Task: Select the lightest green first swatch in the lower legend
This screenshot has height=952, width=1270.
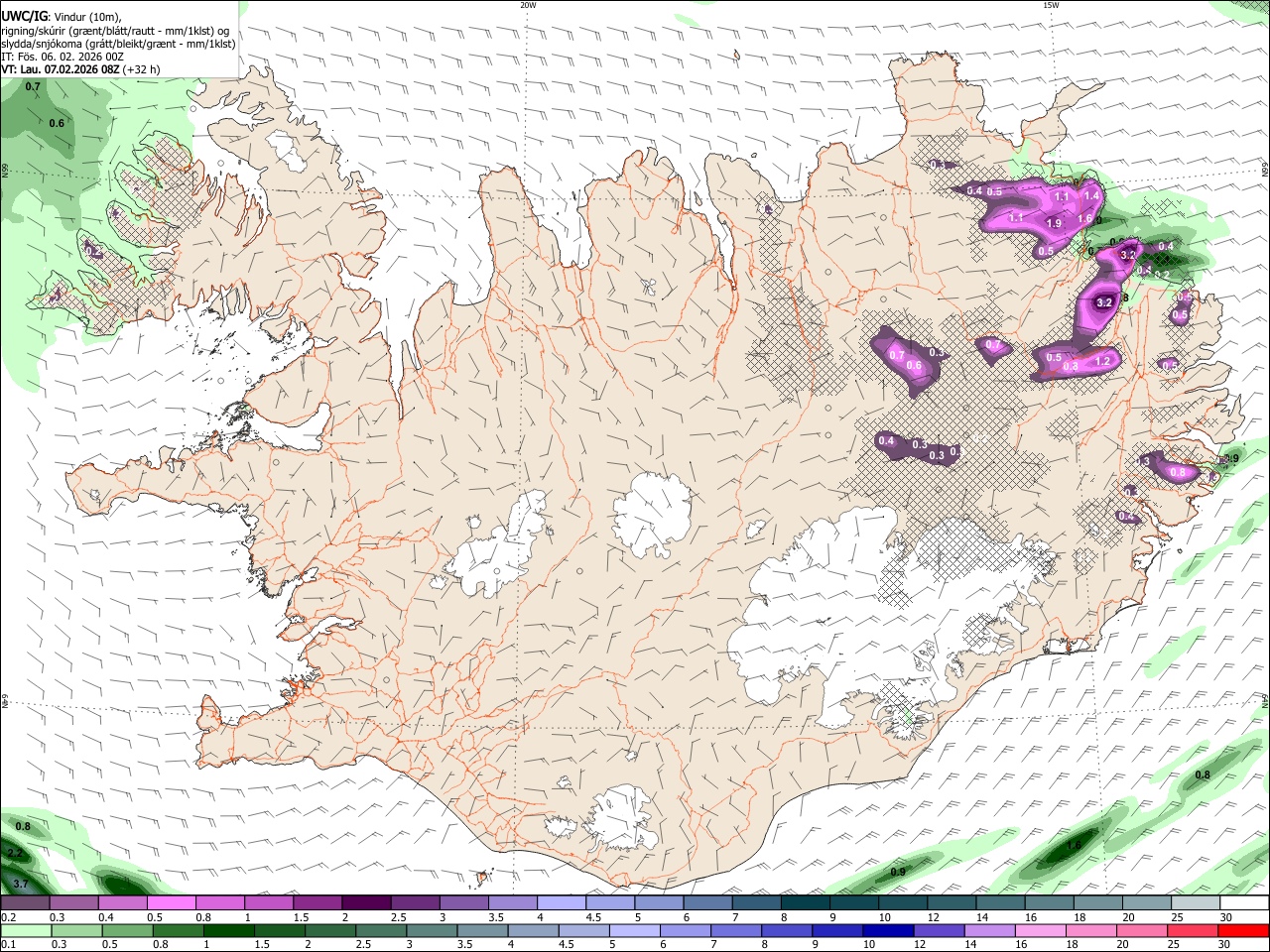Action: [25, 930]
